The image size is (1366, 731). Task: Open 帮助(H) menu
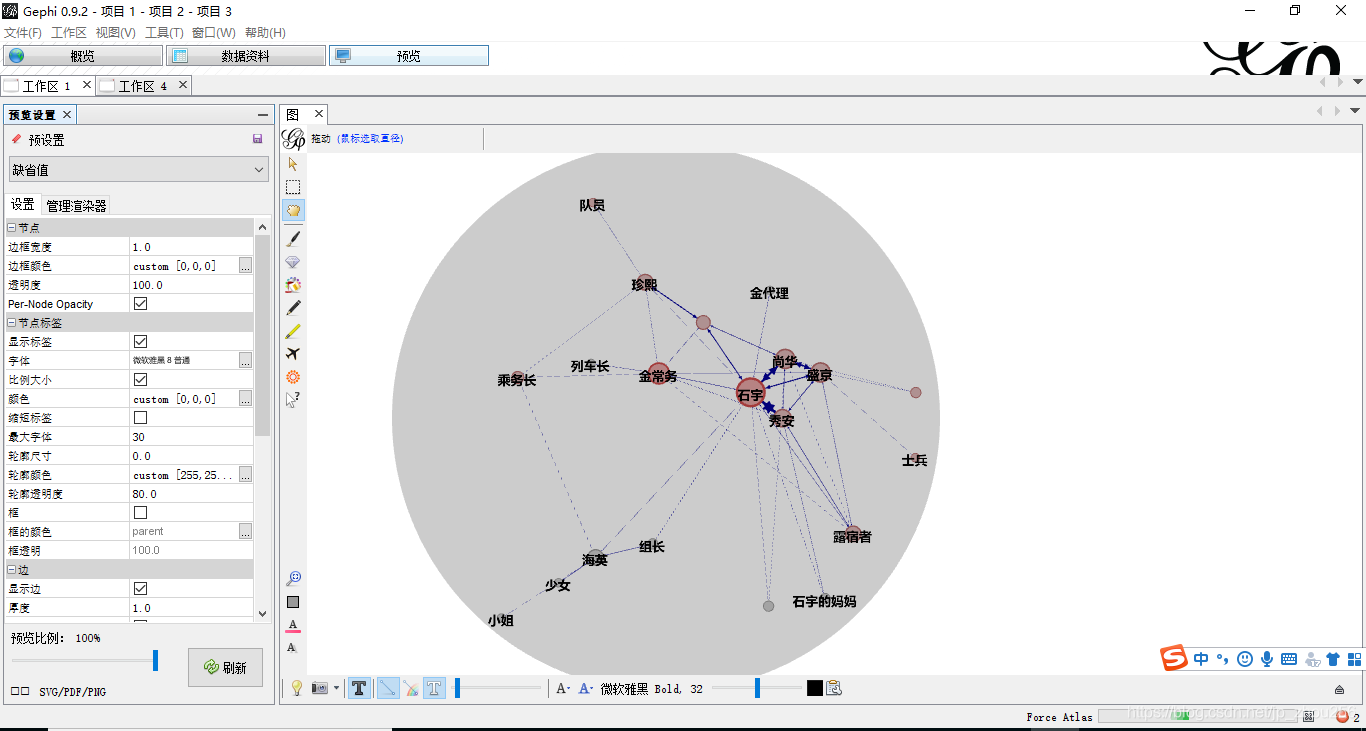point(265,33)
